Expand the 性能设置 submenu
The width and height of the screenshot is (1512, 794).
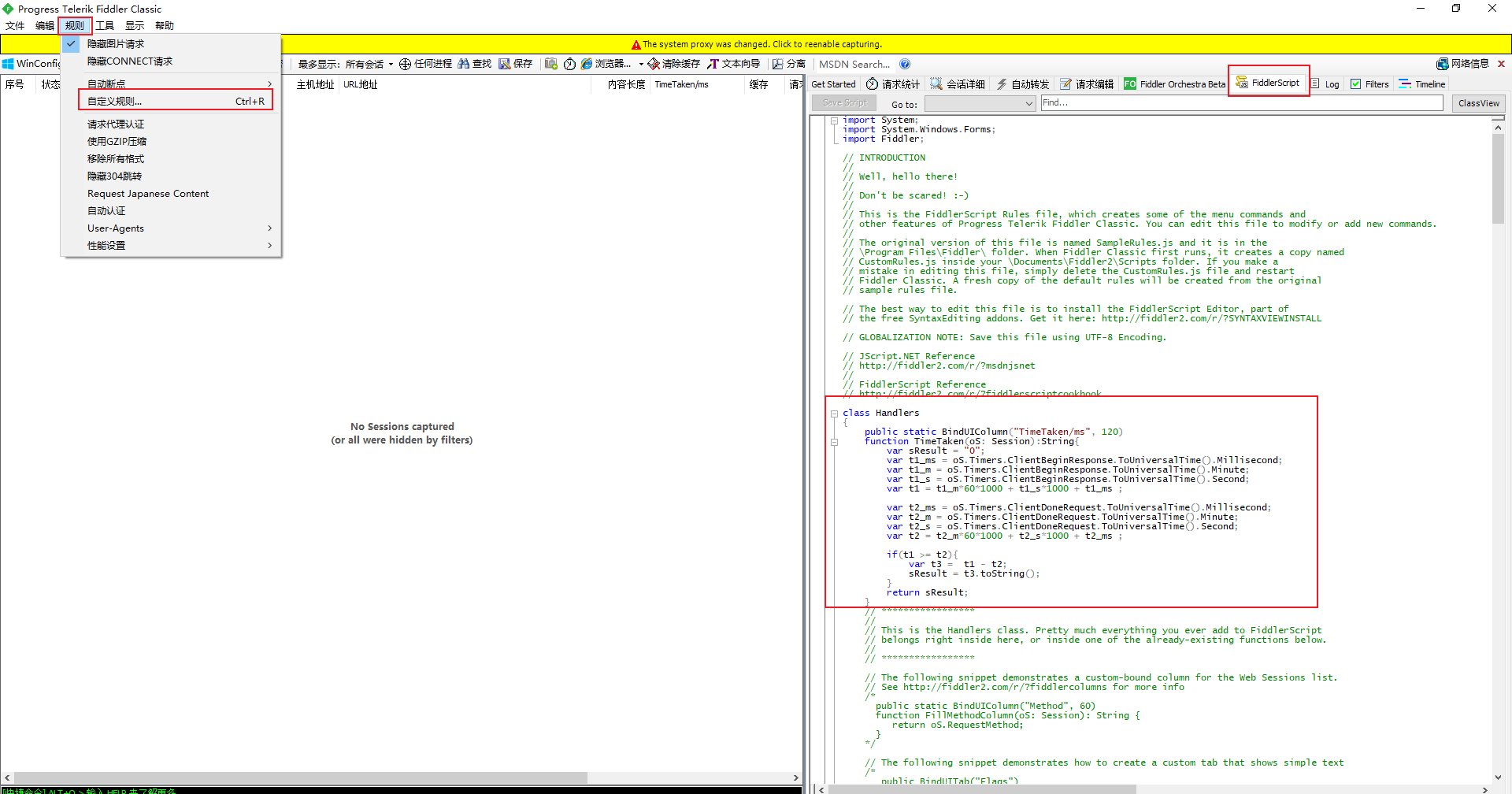pos(171,246)
